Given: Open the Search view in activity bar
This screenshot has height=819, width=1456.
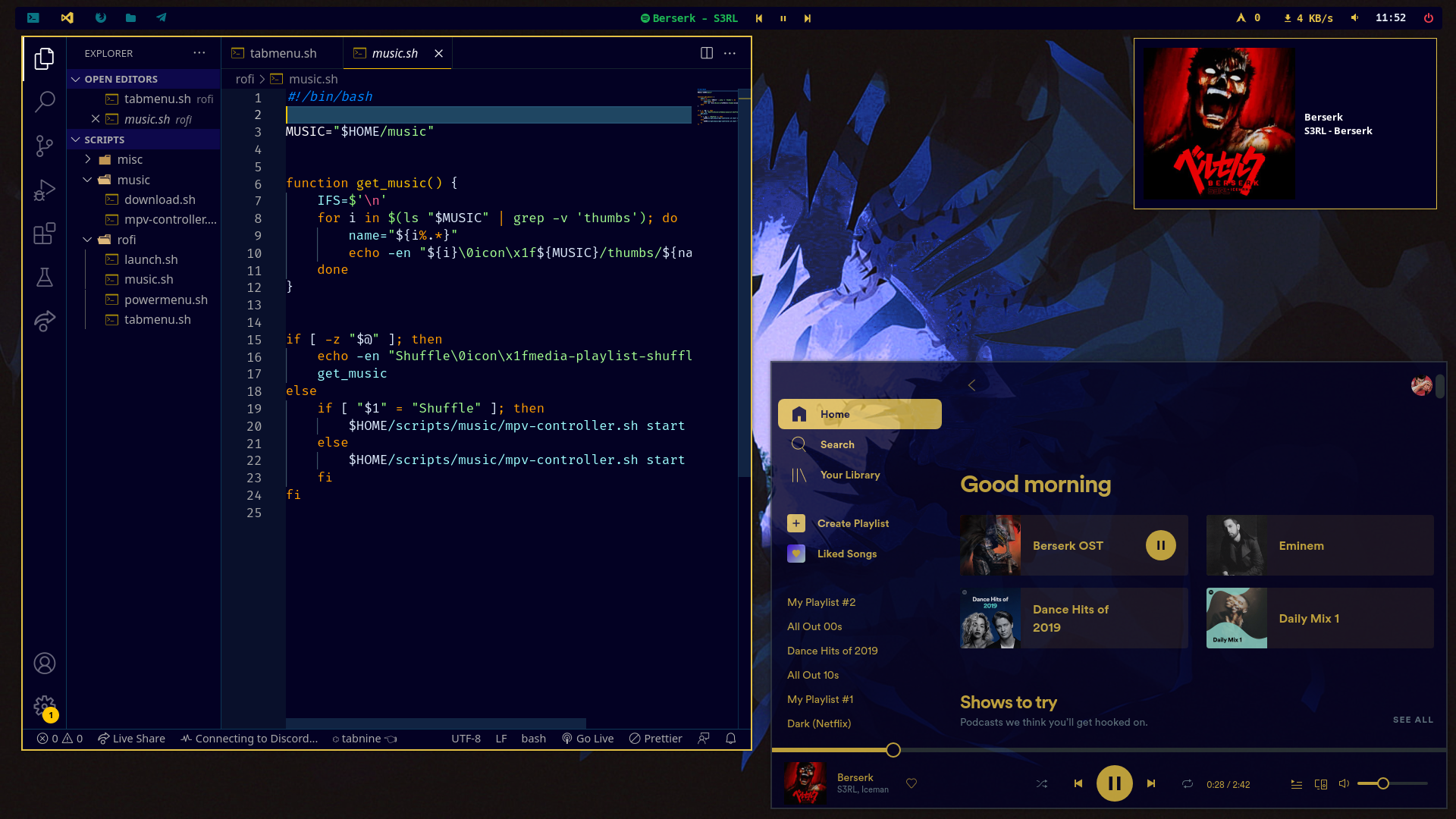Looking at the screenshot, I should click(x=45, y=101).
